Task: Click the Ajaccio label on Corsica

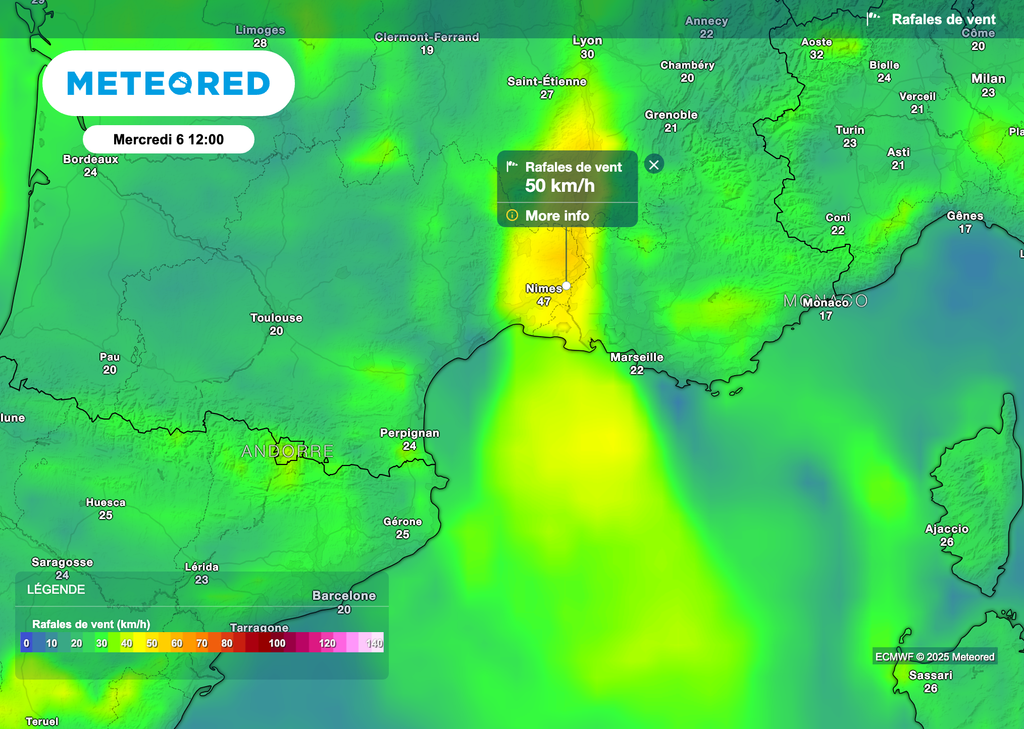Action: (946, 529)
